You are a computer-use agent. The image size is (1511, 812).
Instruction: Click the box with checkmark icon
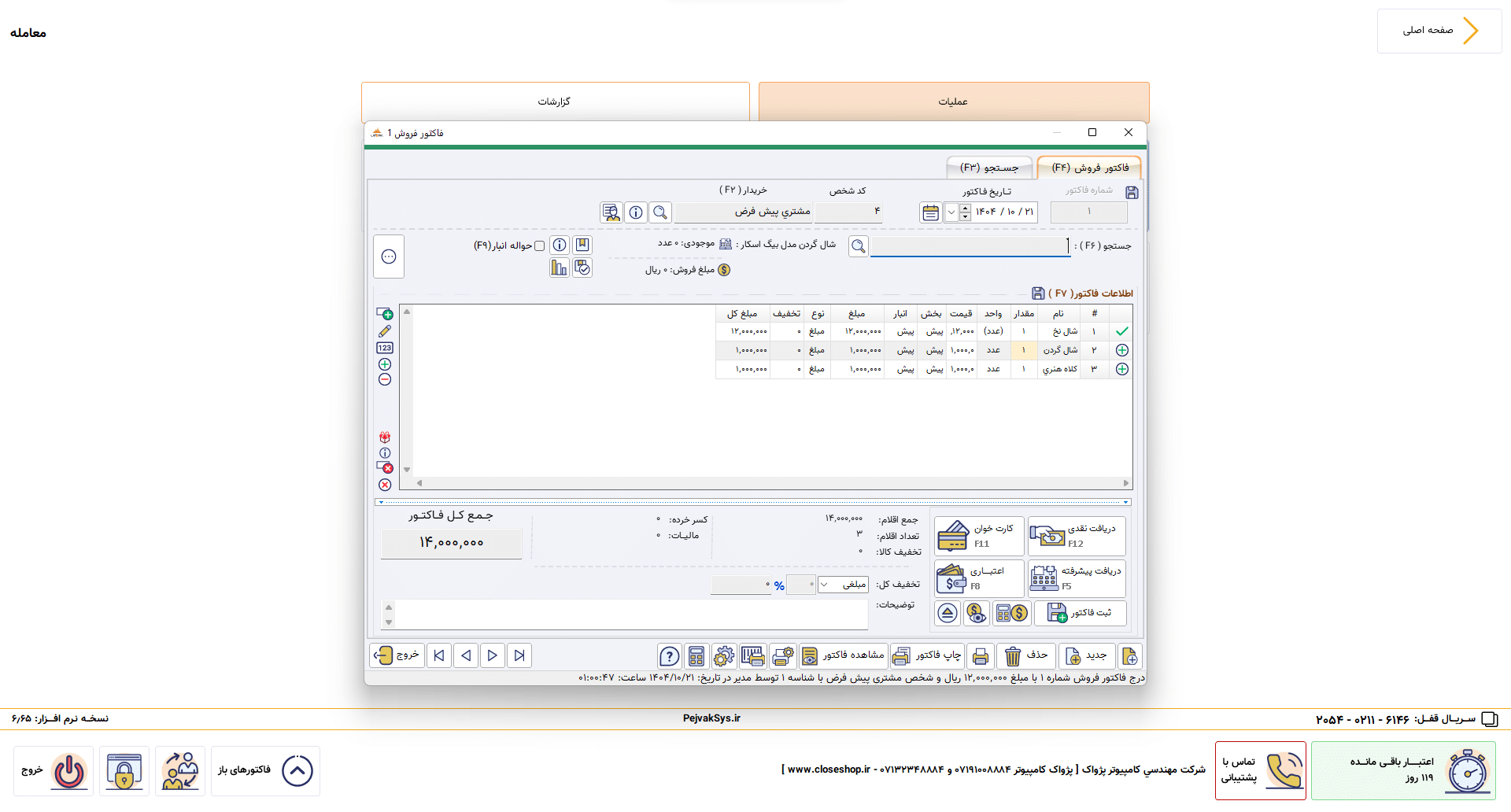[582, 268]
